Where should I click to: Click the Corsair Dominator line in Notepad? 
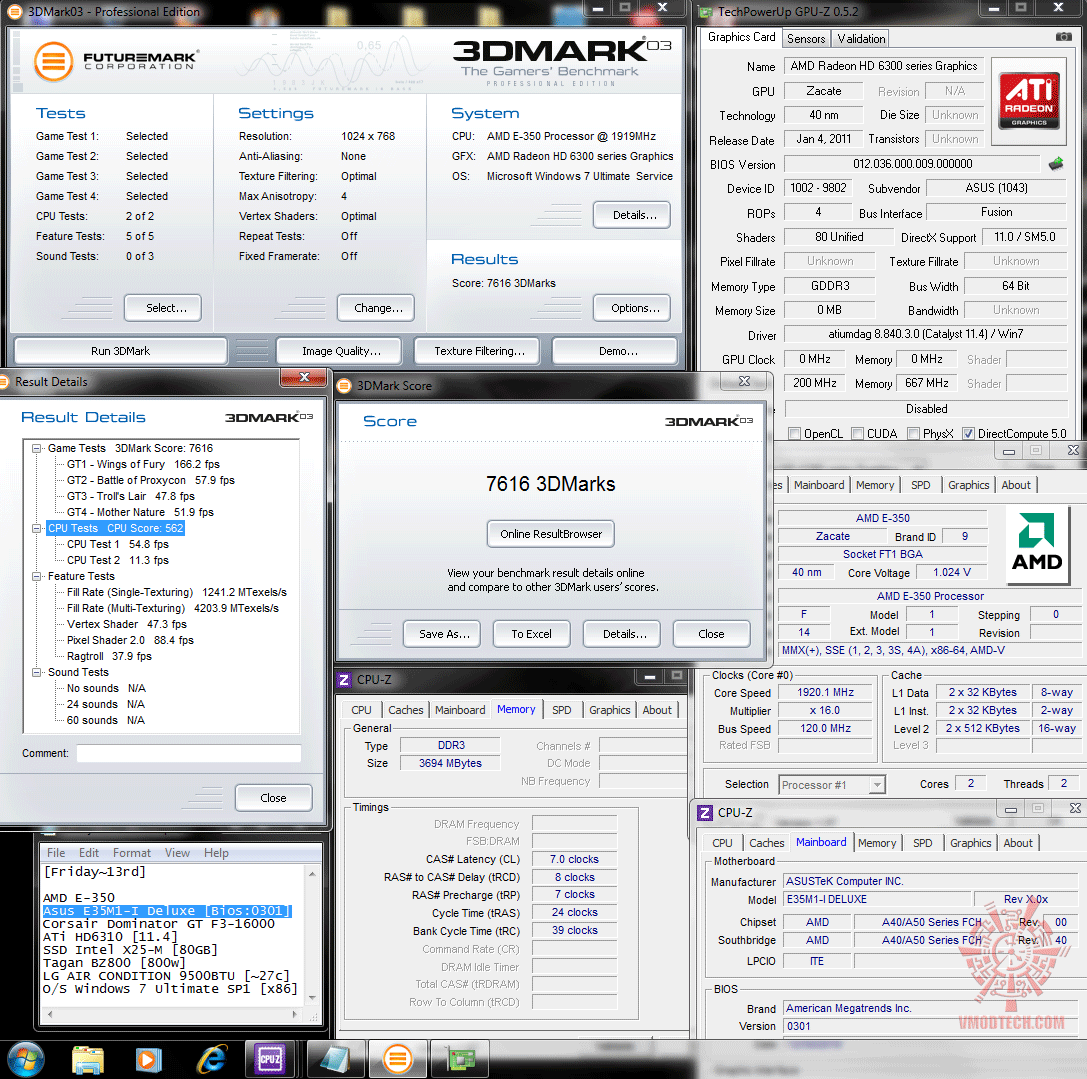[159, 924]
